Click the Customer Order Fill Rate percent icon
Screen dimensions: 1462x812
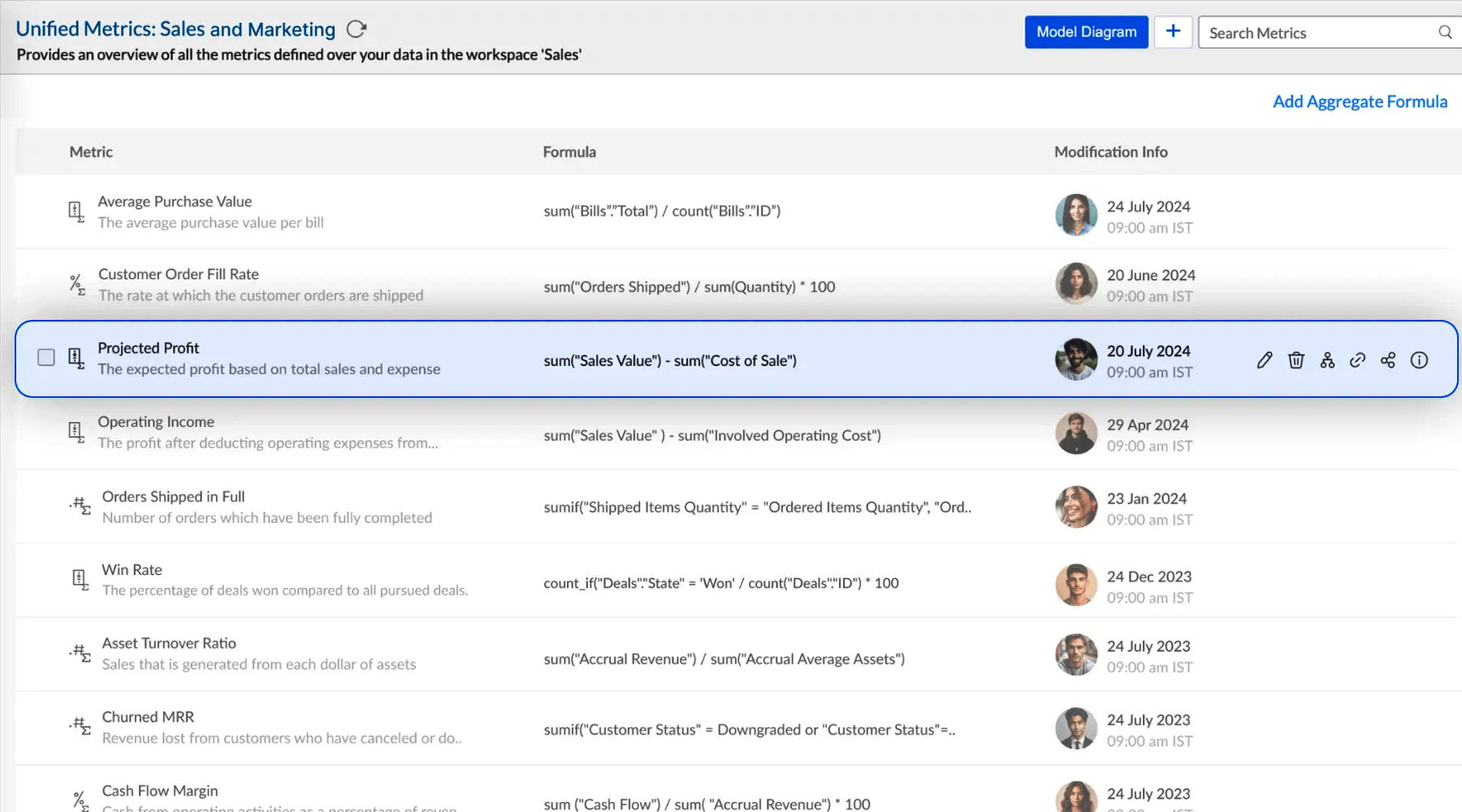[77, 285]
